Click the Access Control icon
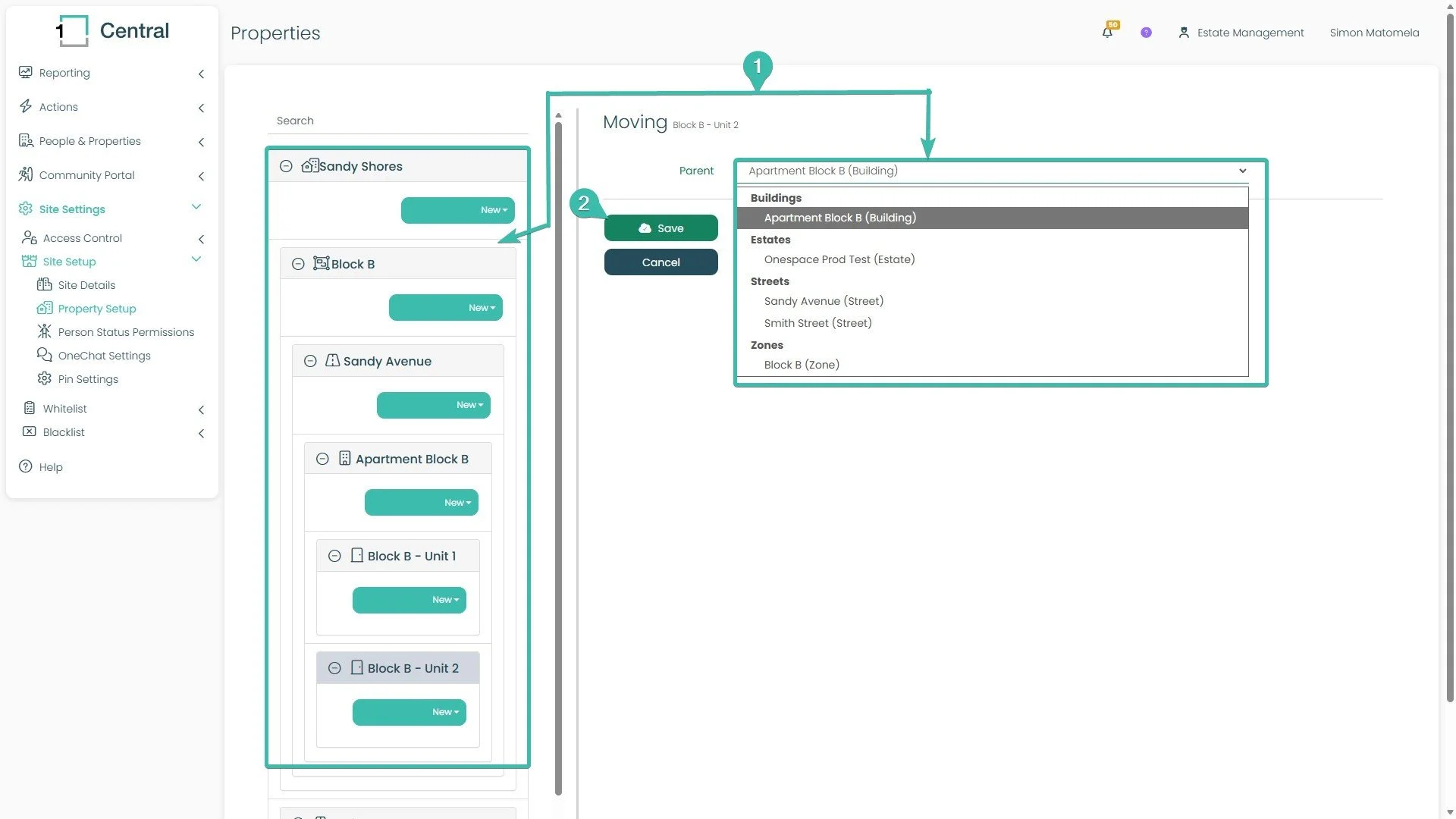The image size is (1456, 819). 30,238
